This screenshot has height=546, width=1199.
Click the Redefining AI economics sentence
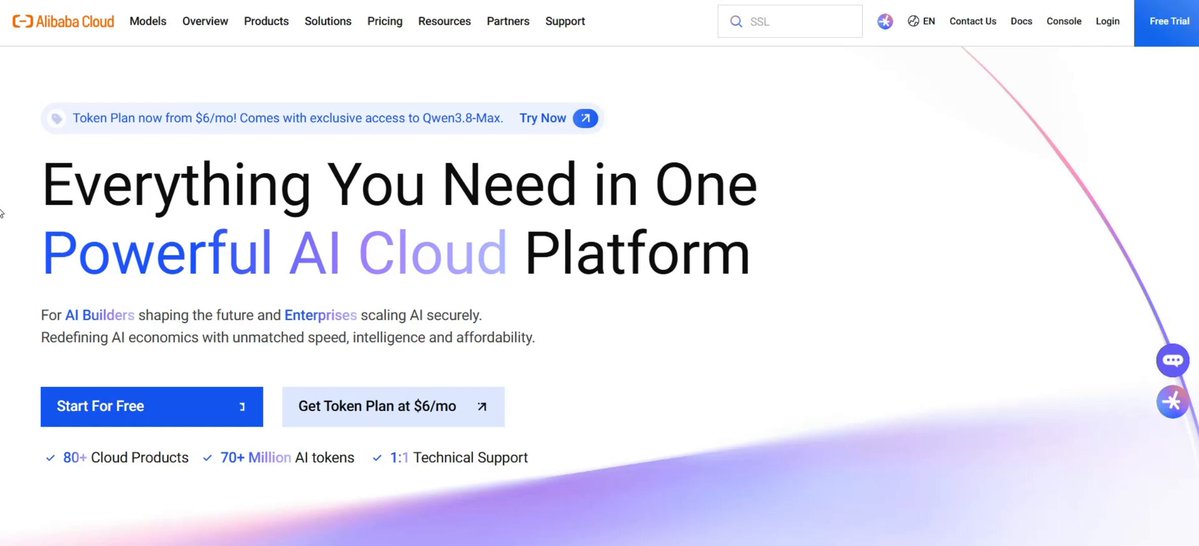point(288,338)
